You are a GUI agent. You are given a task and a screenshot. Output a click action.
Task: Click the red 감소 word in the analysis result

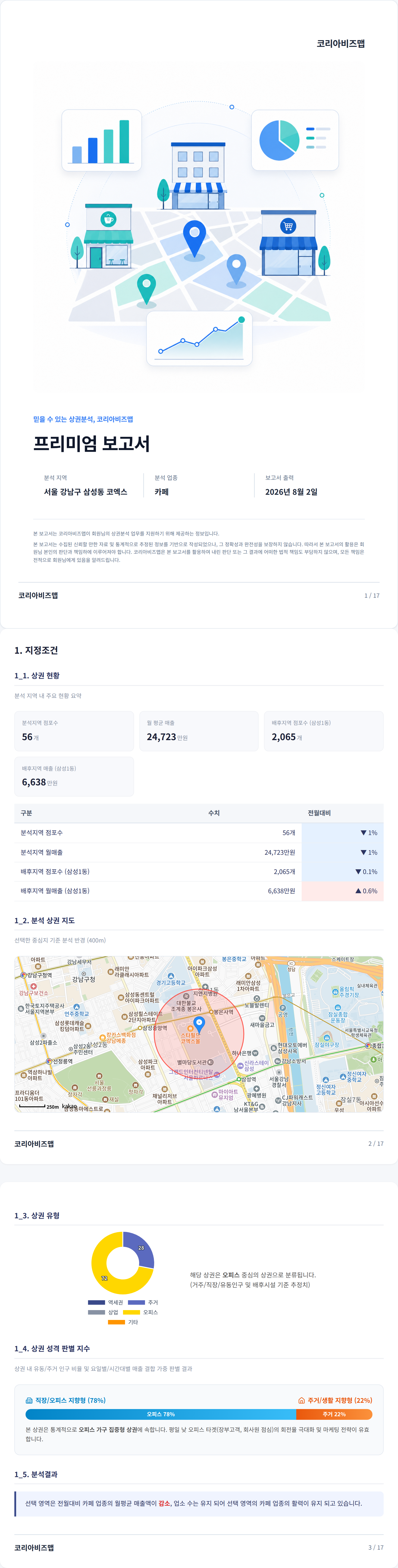pos(164,1504)
